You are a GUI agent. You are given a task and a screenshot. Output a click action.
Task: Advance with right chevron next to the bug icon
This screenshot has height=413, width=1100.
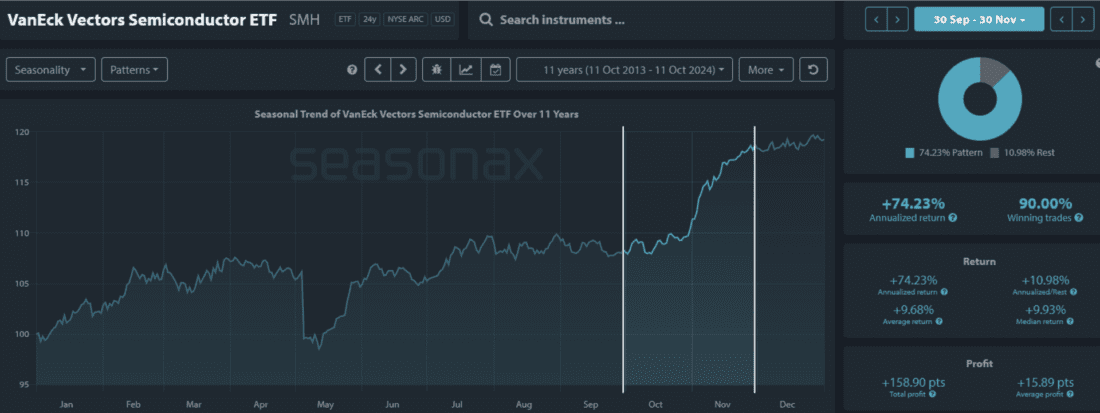403,69
